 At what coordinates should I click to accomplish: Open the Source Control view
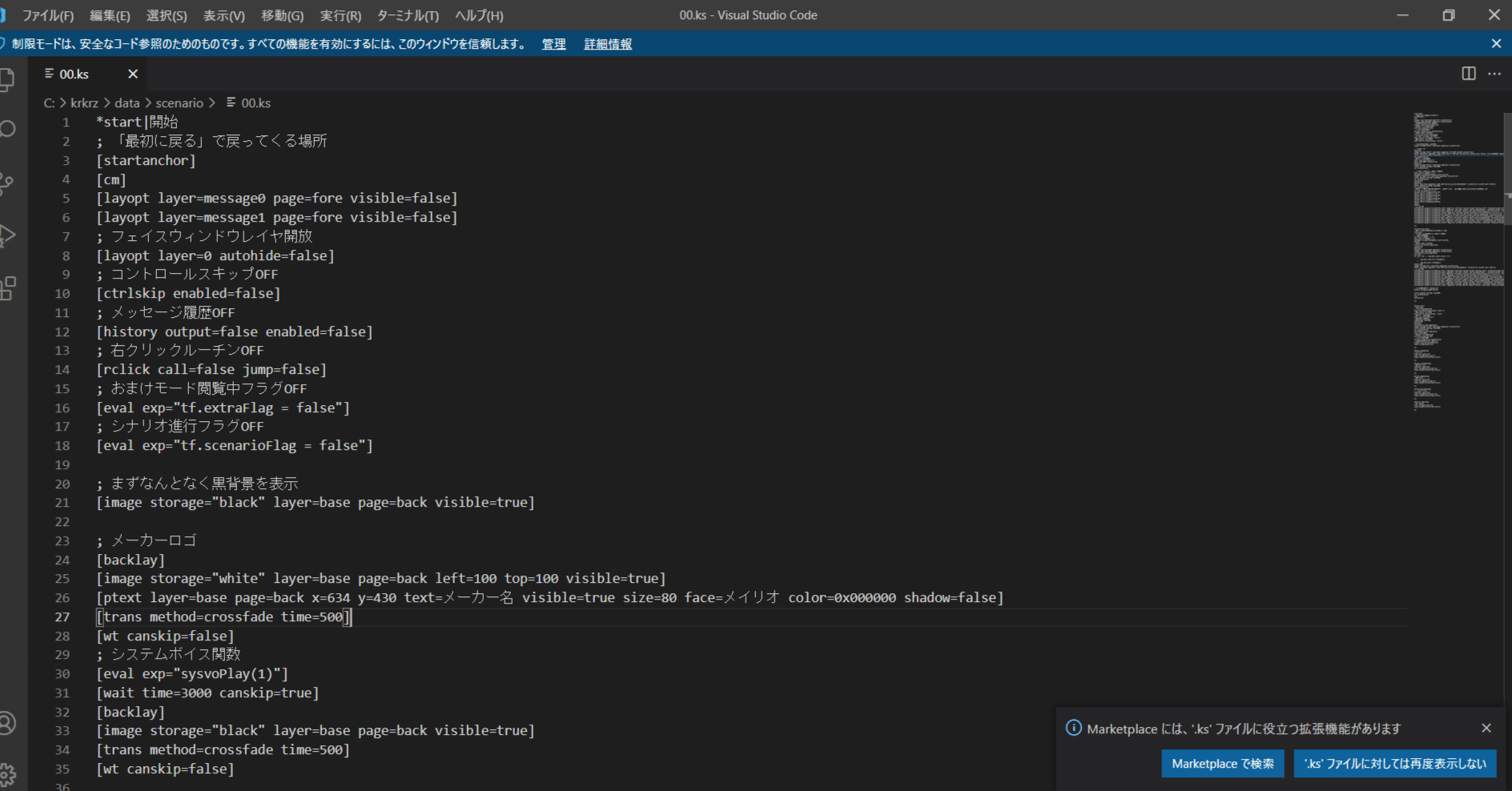6,183
